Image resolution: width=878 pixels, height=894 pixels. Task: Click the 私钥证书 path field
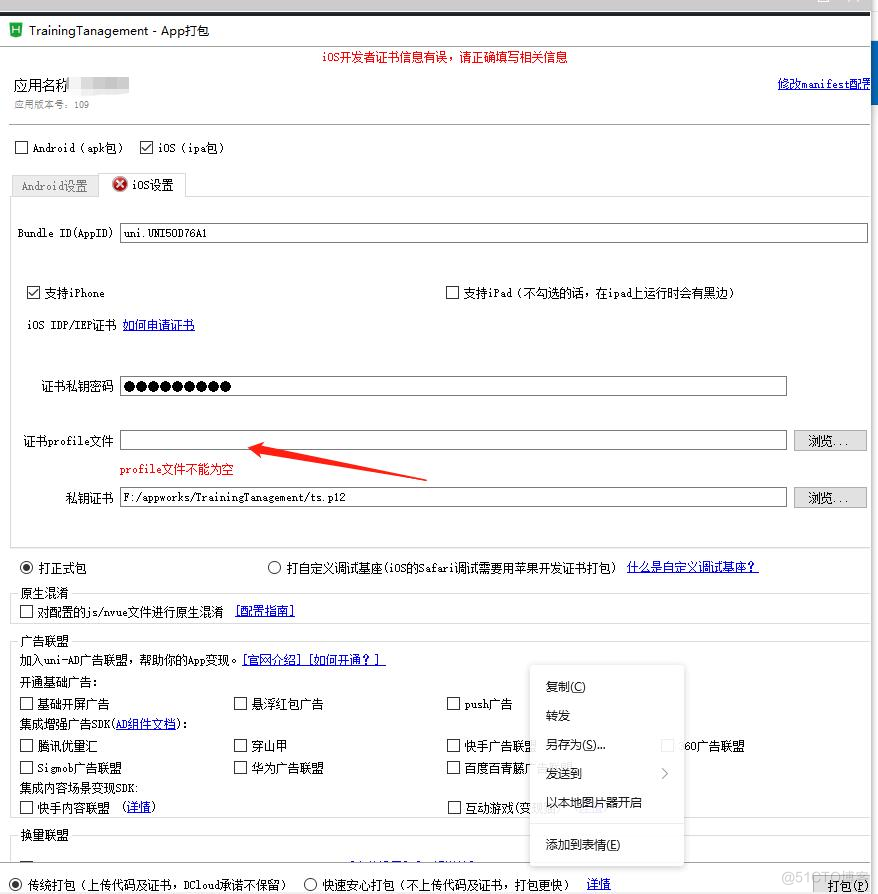pos(453,497)
